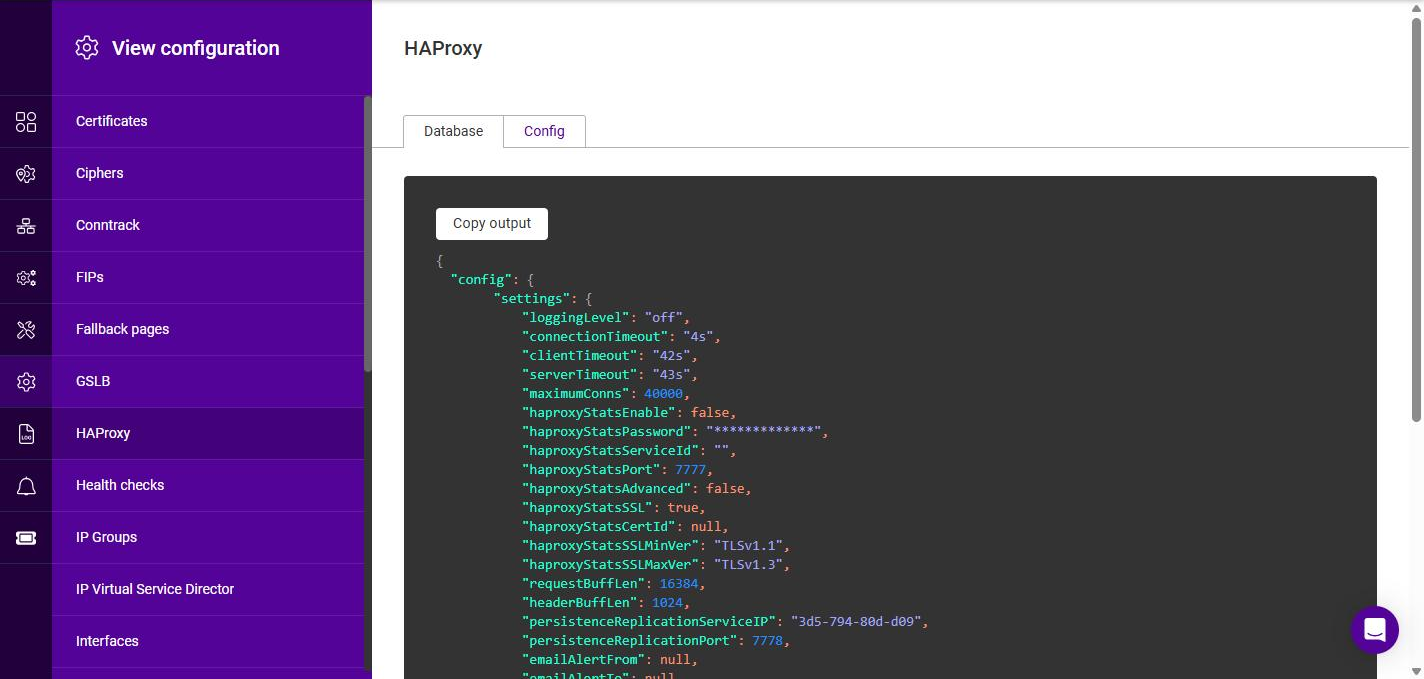
Task: Click the gear icon beside View configuration
Action: 87,48
